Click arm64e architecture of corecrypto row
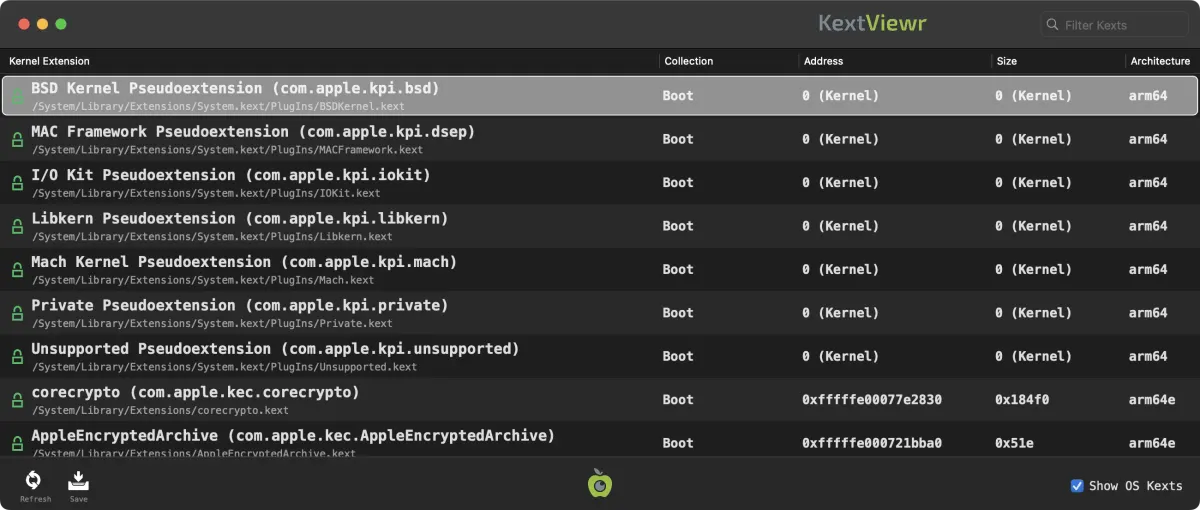 point(1152,400)
